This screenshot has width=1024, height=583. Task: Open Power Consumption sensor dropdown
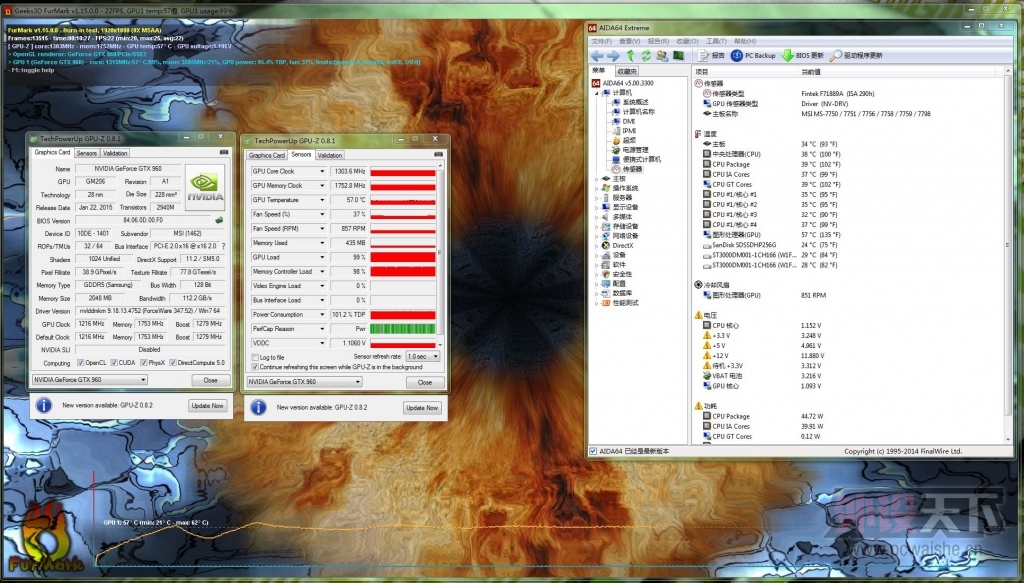322,315
